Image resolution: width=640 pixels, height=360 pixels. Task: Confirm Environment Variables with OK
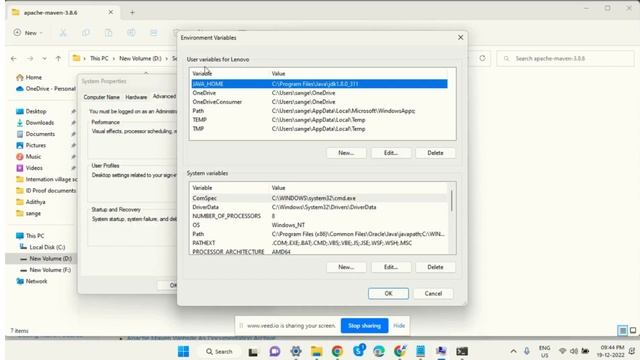388,293
